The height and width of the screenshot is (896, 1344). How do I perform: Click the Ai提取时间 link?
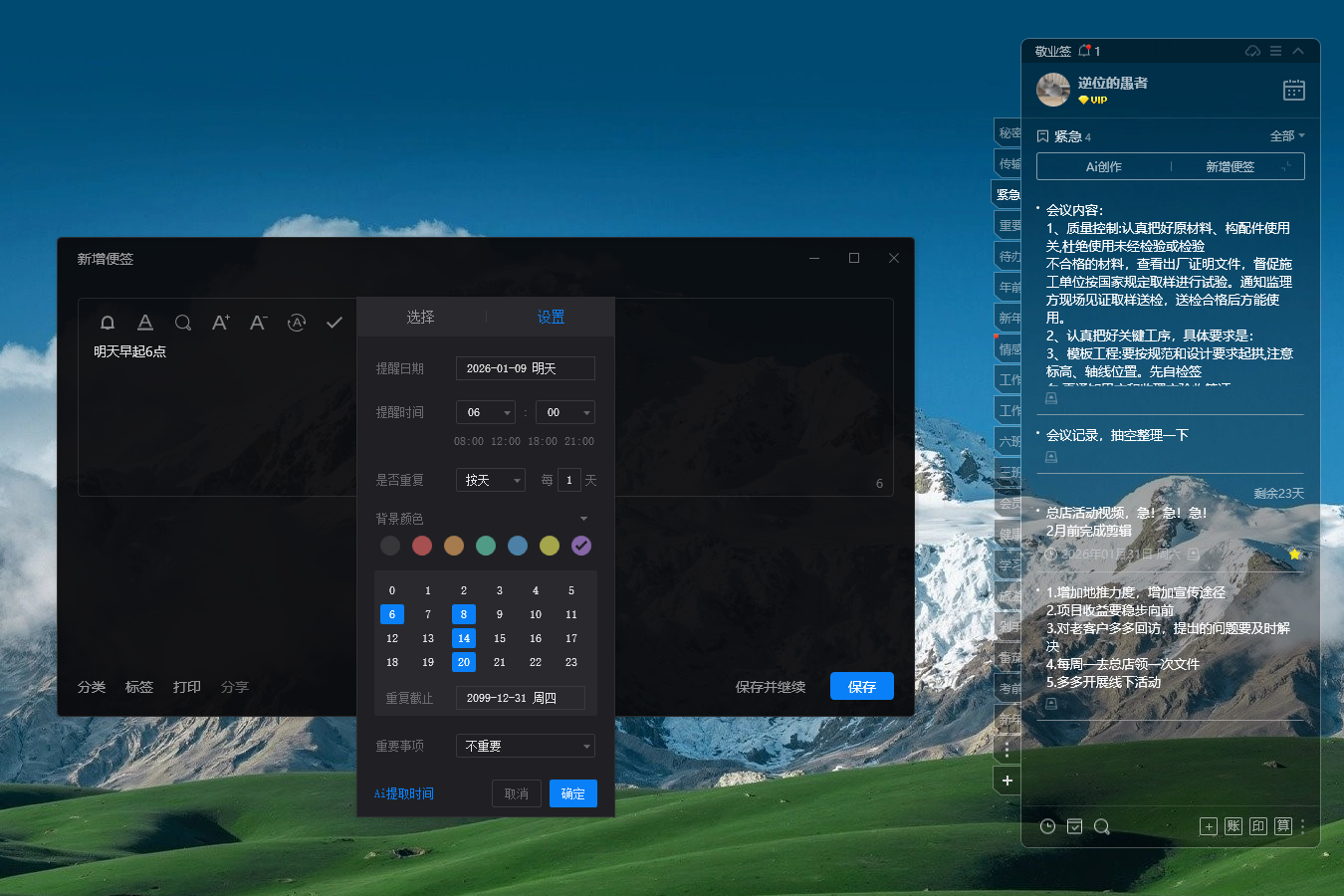404,793
